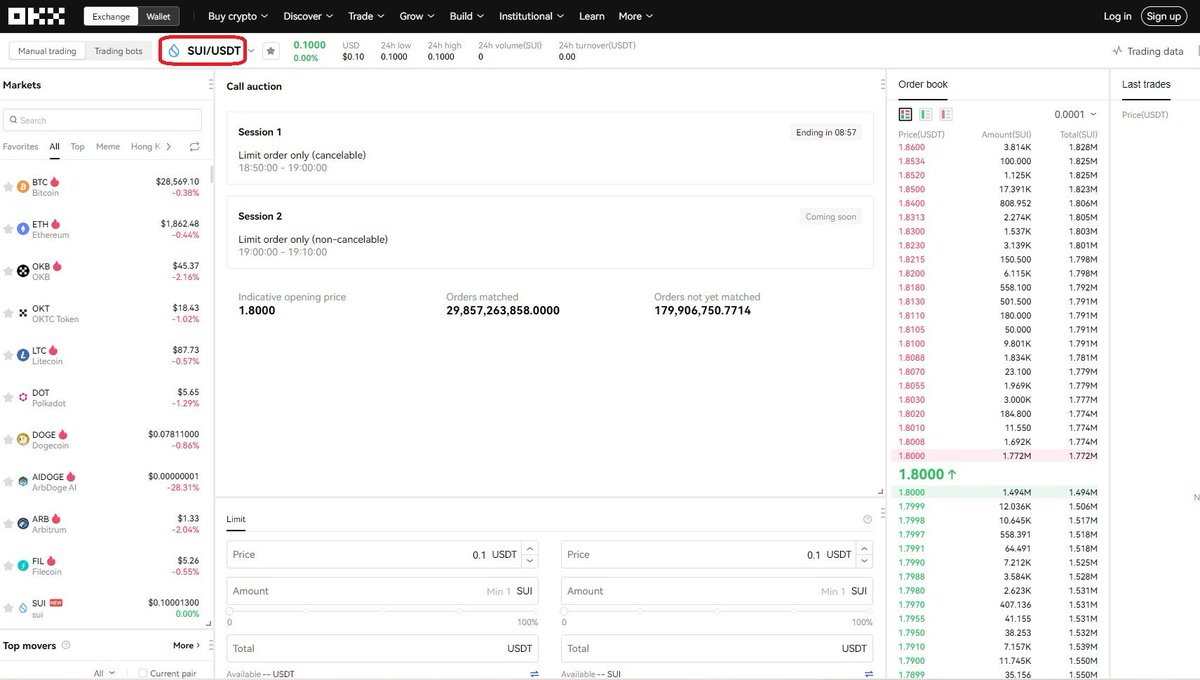
Task: Click the Polkadot coin icon
Action: coord(23,397)
